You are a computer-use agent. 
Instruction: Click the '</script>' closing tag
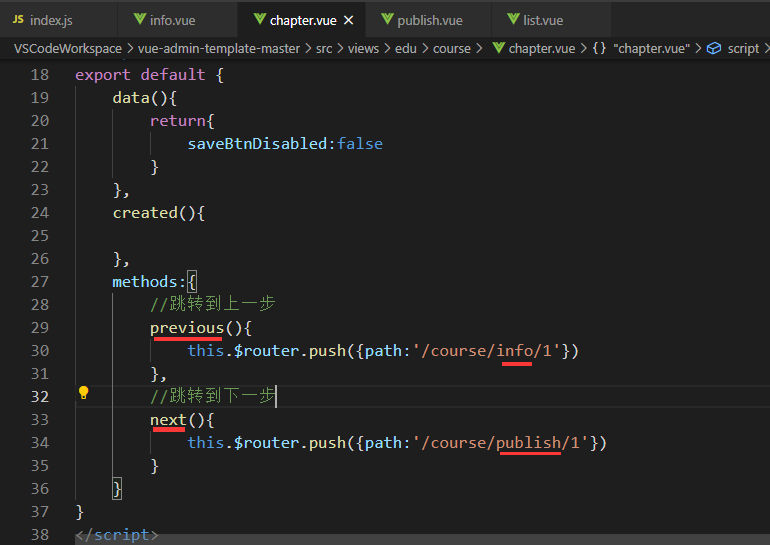tap(117, 535)
